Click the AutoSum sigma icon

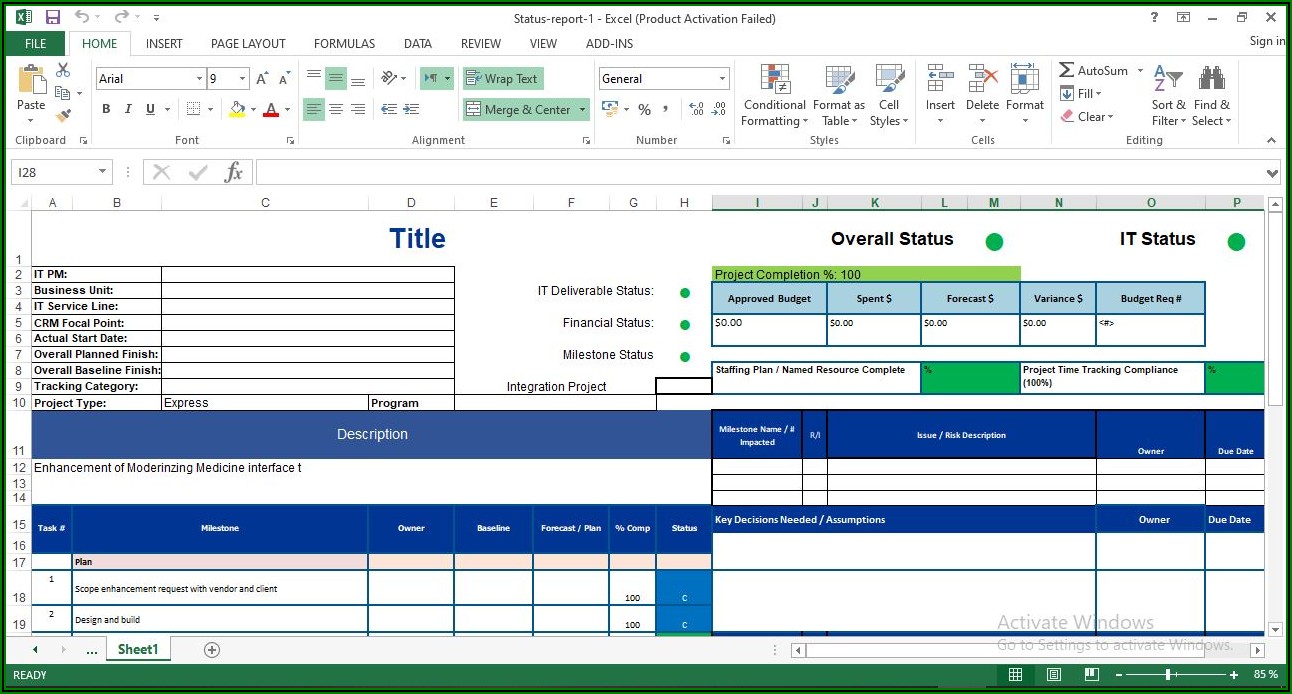(x=1067, y=71)
